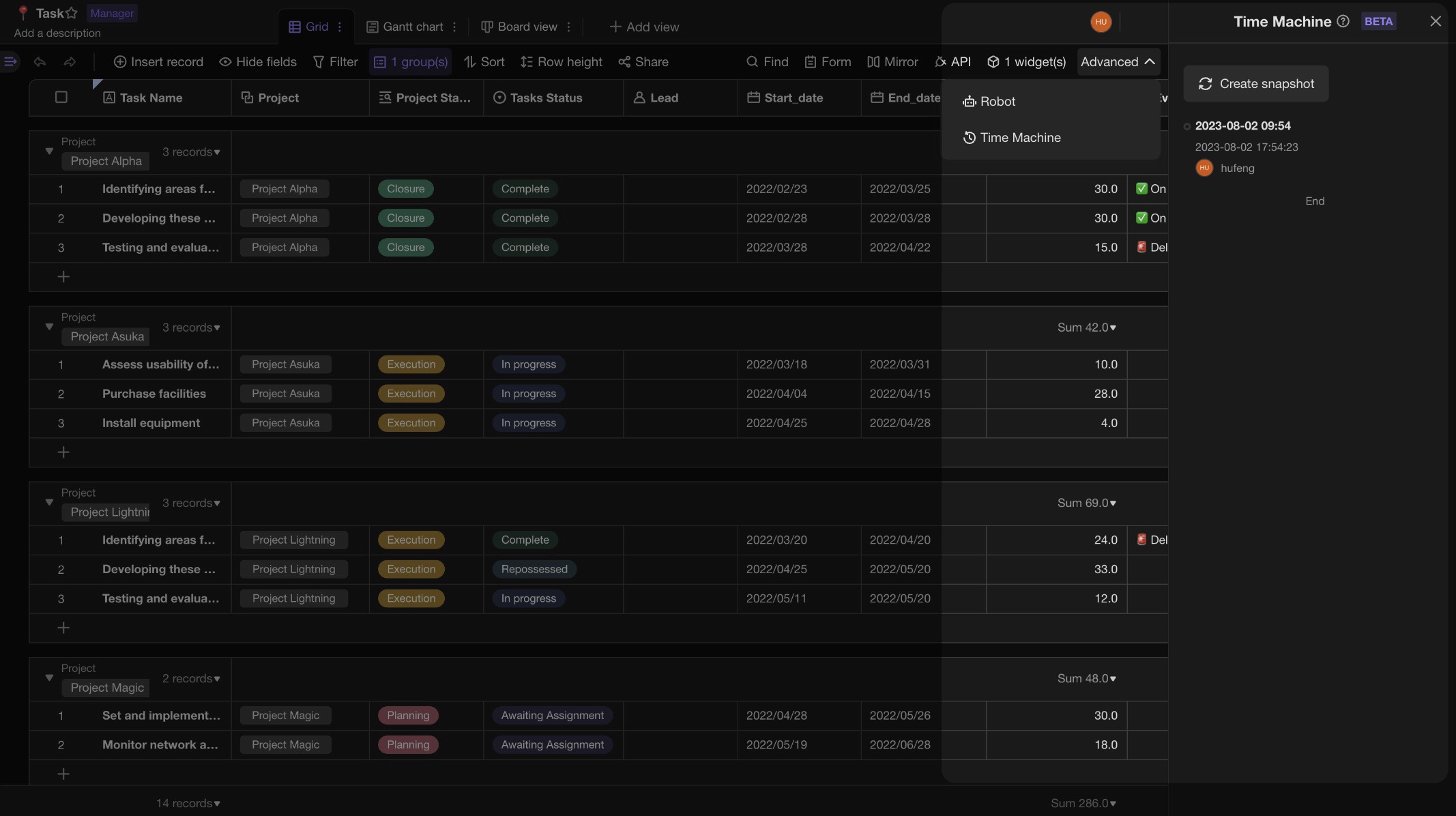Open the 14 records total dropdown
This screenshot has height=816, width=1456.
click(188, 804)
